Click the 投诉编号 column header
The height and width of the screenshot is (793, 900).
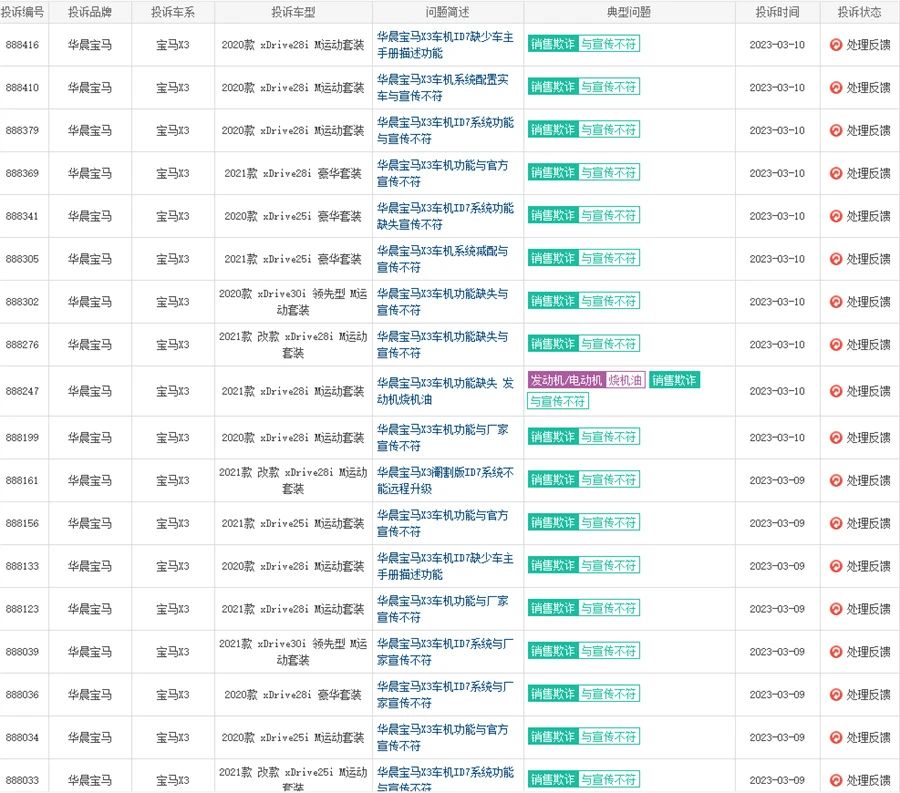click(22, 12)
